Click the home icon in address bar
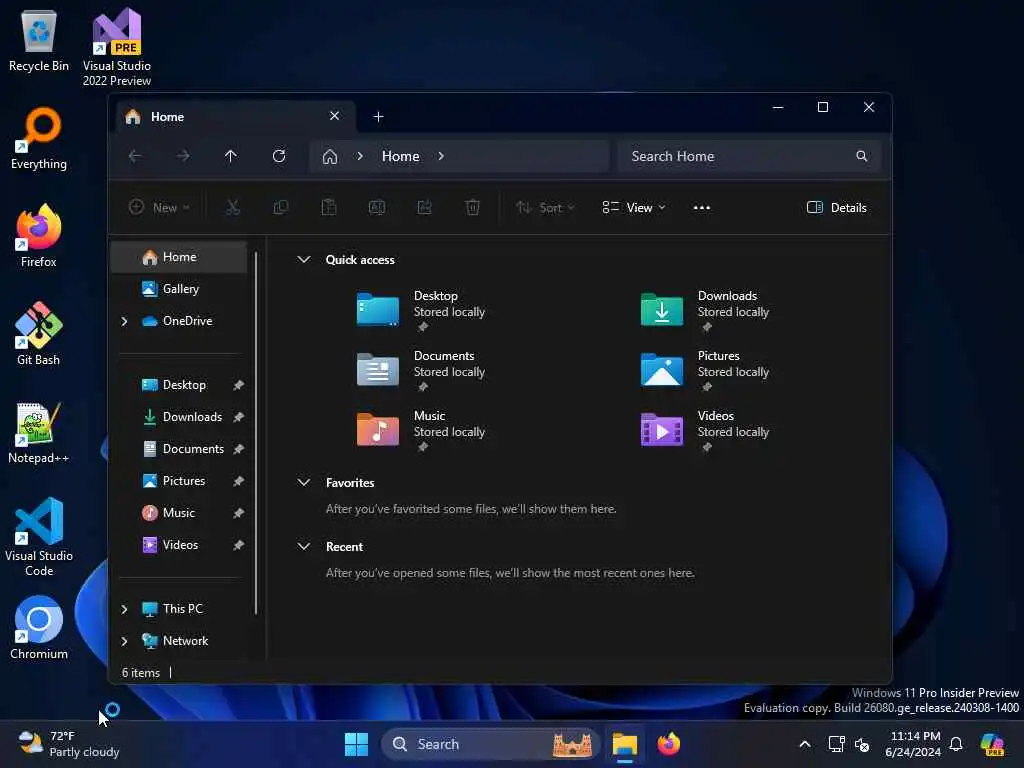 point(330,157)
